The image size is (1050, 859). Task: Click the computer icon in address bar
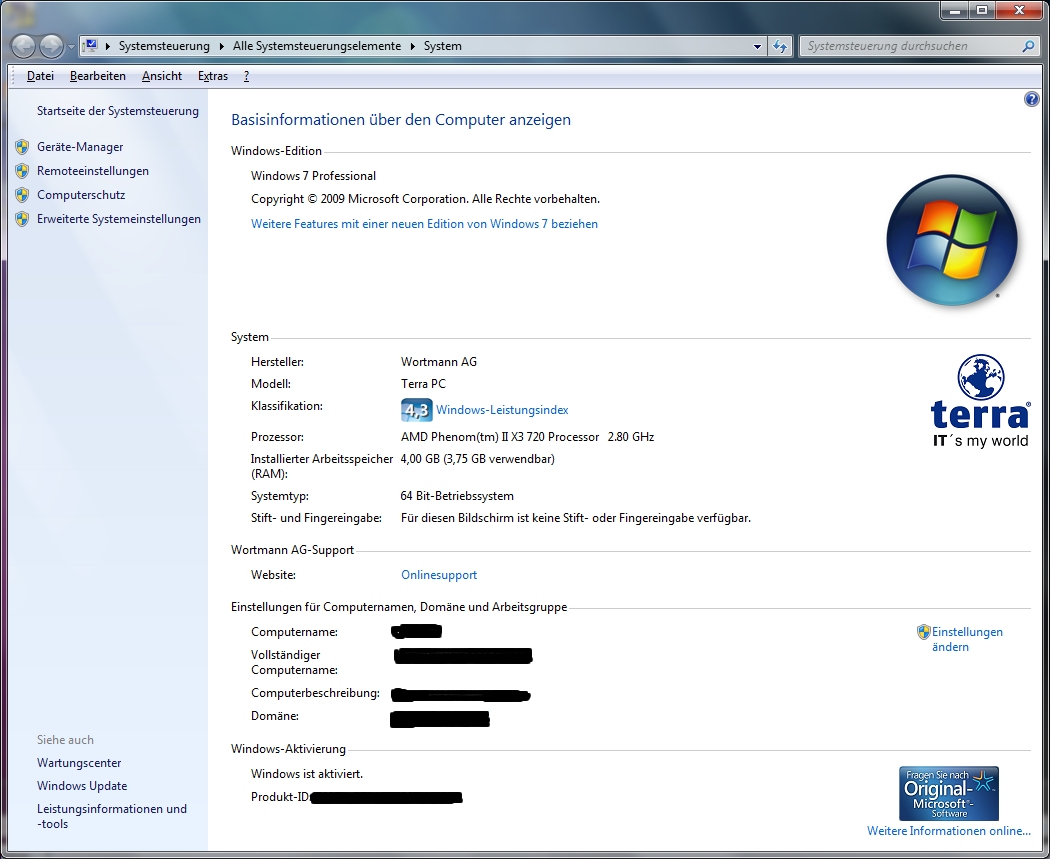tap(90, 46)
